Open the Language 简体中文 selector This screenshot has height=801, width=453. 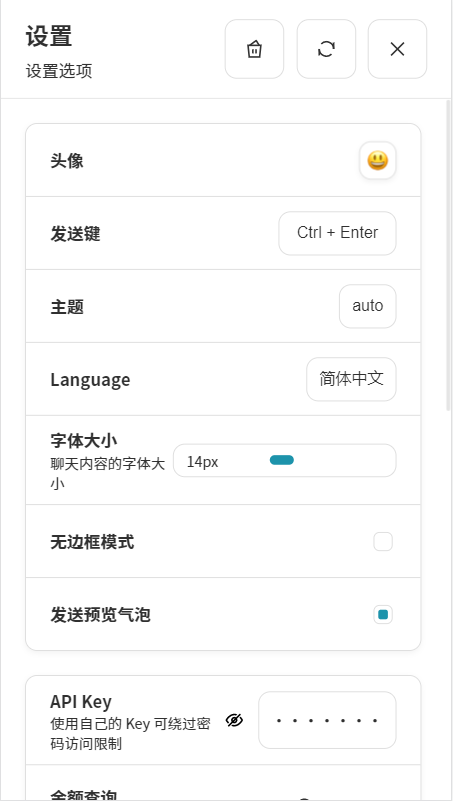coord(351,379)
